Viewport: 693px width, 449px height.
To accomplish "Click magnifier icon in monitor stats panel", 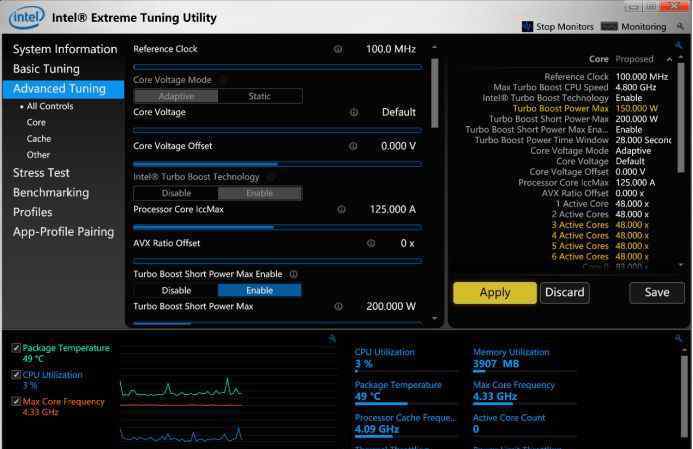I will pyautogui.click(x=678, y=339).
